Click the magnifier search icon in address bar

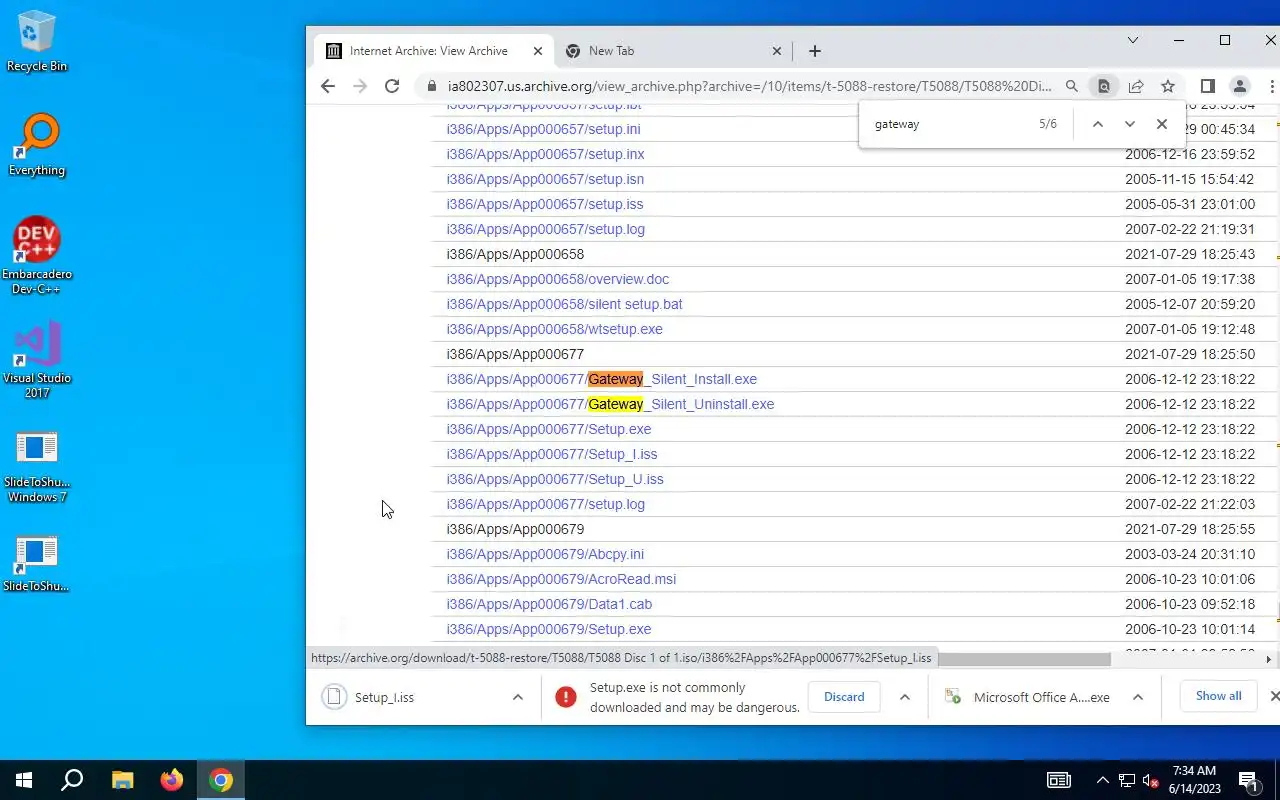coord(1072,86)
